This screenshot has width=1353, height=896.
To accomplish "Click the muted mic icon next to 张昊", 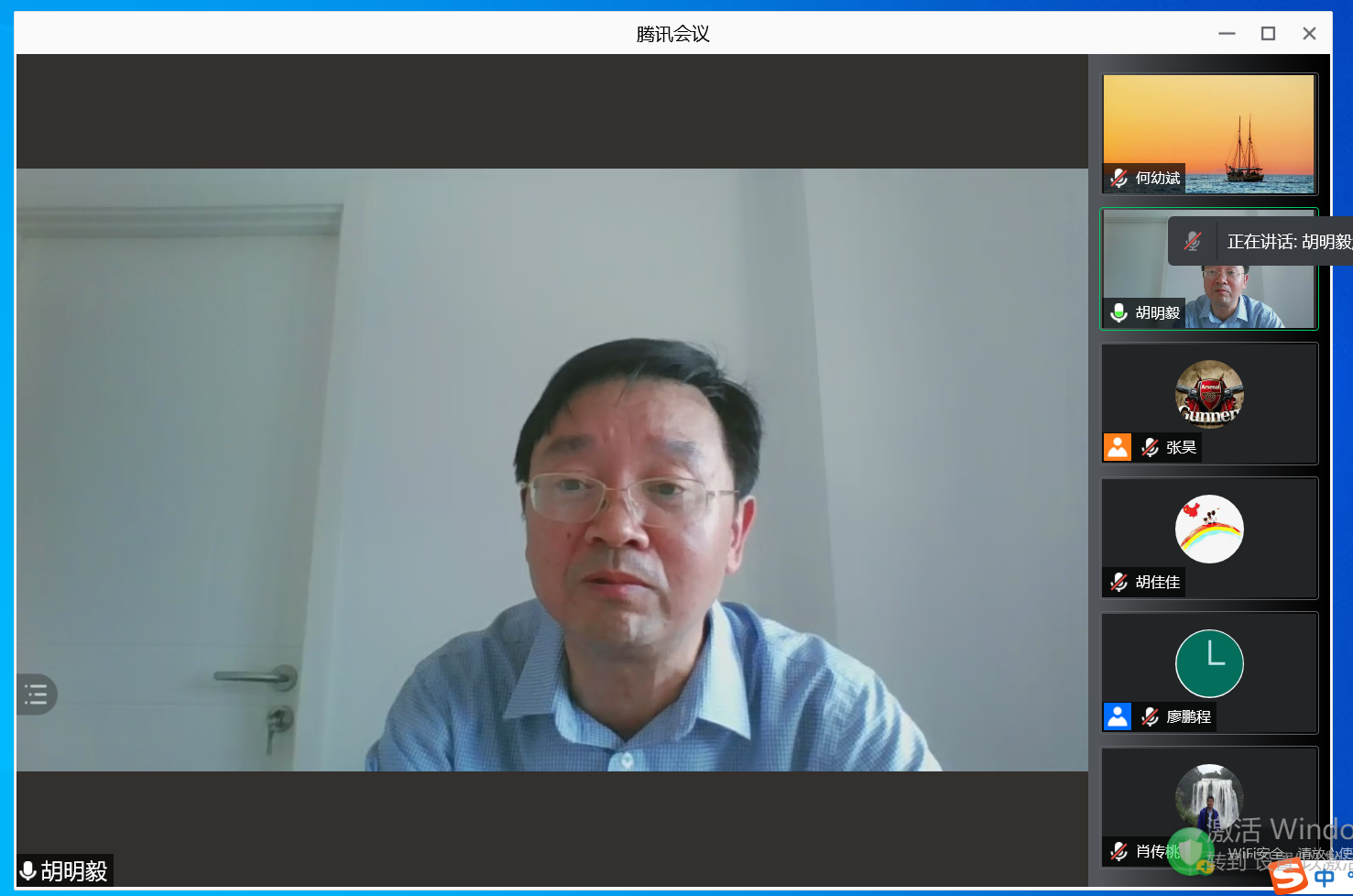I will coord(1150,447).
